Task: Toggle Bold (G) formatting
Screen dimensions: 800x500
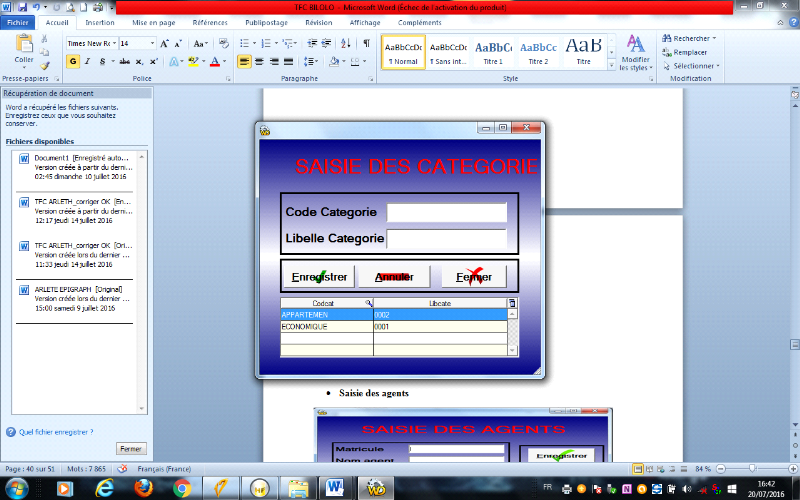Action: coord(73,62)
